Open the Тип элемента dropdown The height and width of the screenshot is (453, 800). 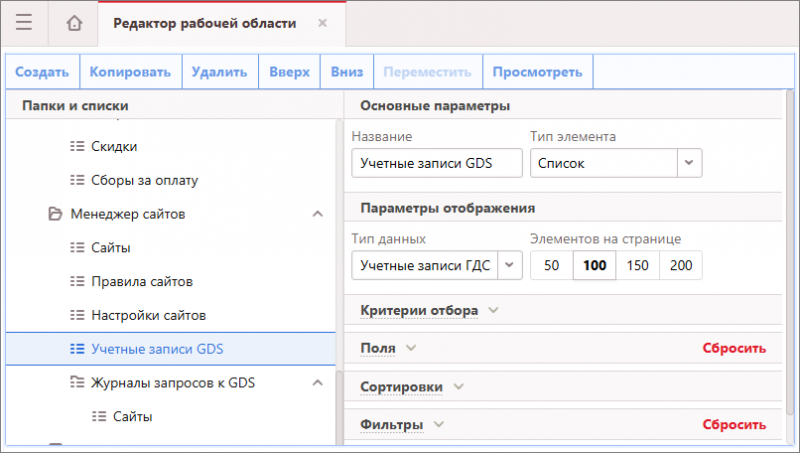[690, 162]
